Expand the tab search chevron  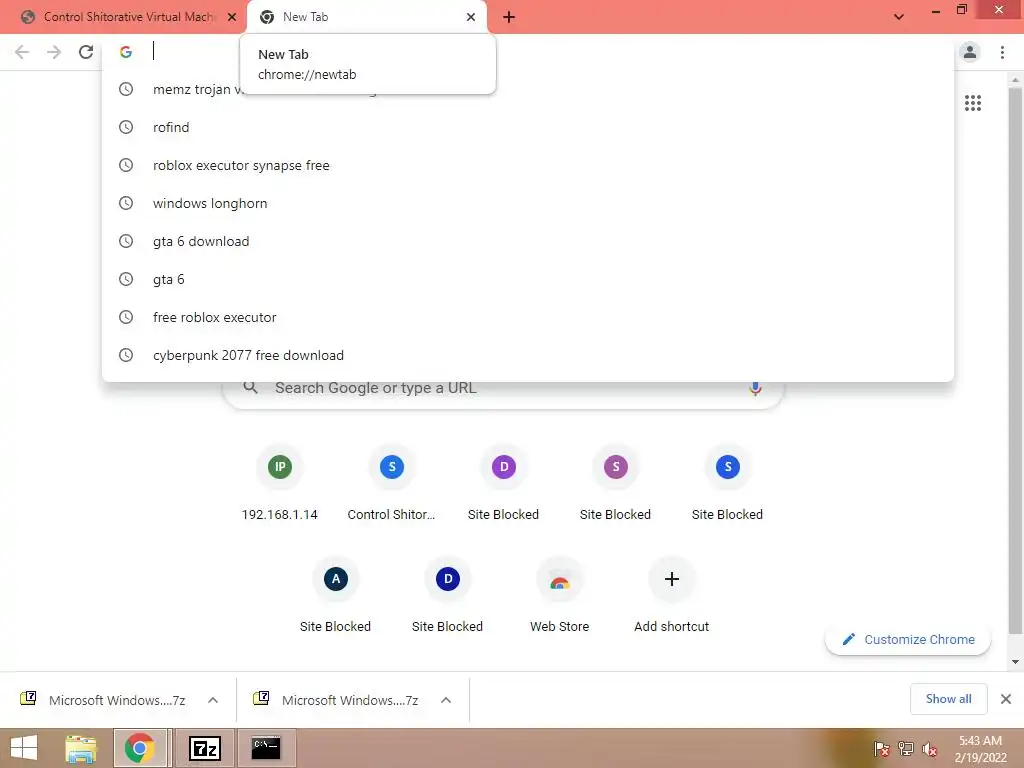point(899,17)
